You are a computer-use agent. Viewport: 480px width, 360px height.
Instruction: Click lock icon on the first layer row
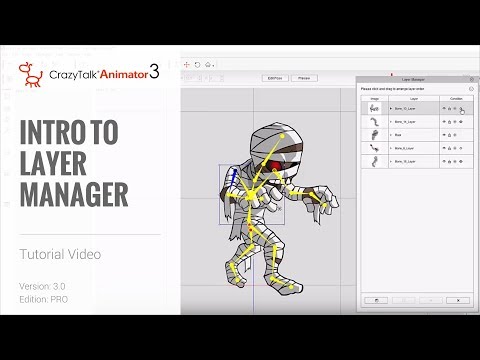point(449,108)
